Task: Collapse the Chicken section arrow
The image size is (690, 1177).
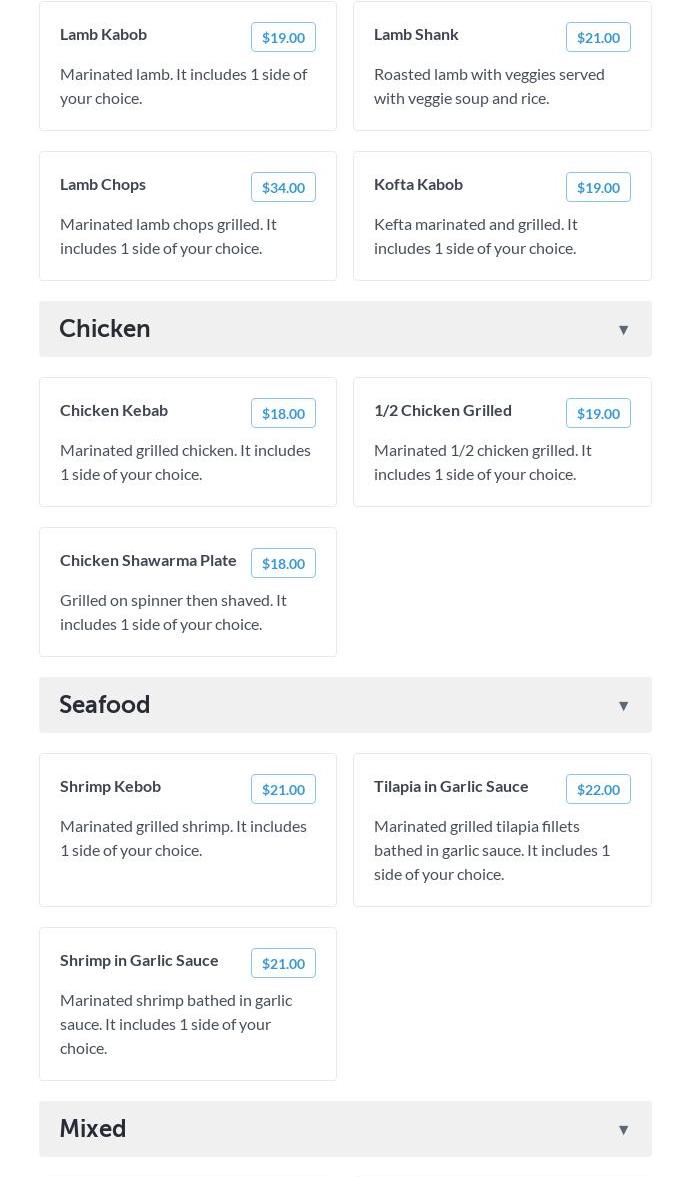Action: click(x=622, y=330)
